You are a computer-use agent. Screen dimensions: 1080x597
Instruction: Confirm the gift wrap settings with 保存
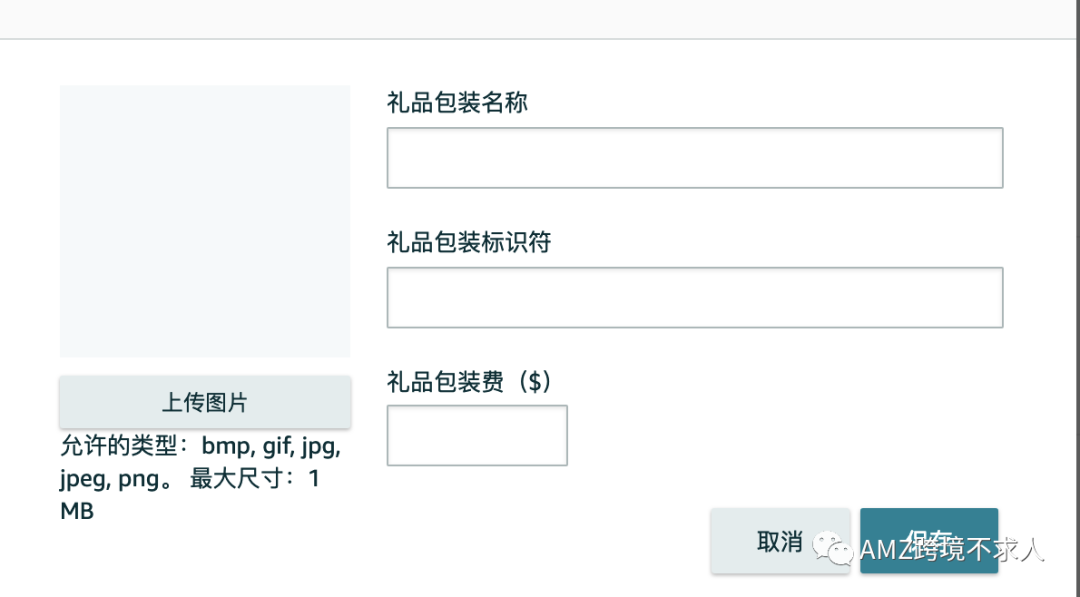click(929, 540)
